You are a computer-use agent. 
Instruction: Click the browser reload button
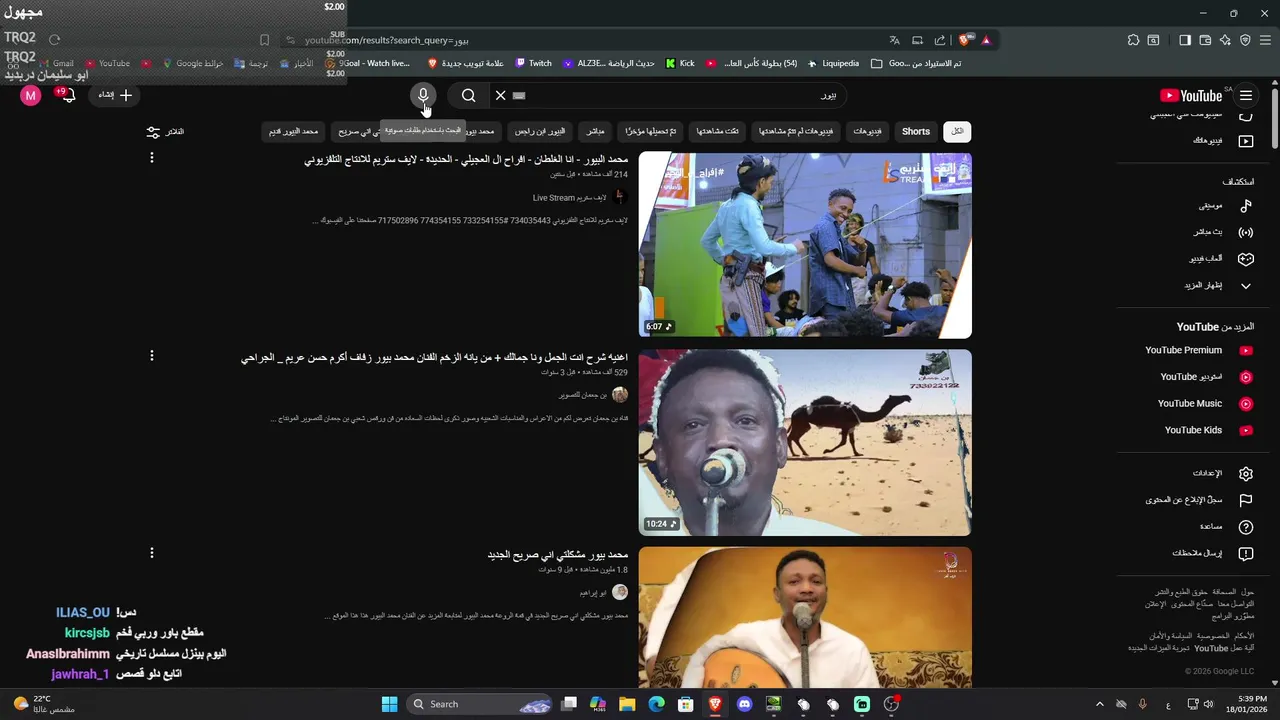click(54, 40)
